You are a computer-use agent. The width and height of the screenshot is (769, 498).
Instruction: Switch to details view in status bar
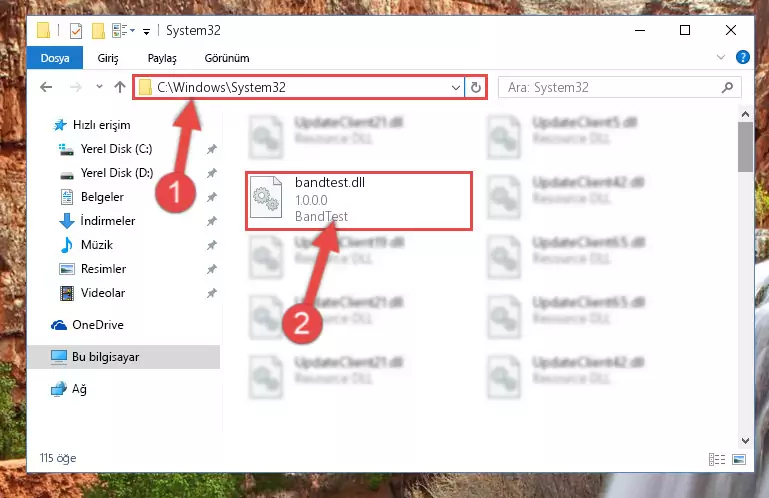(717, 460)
